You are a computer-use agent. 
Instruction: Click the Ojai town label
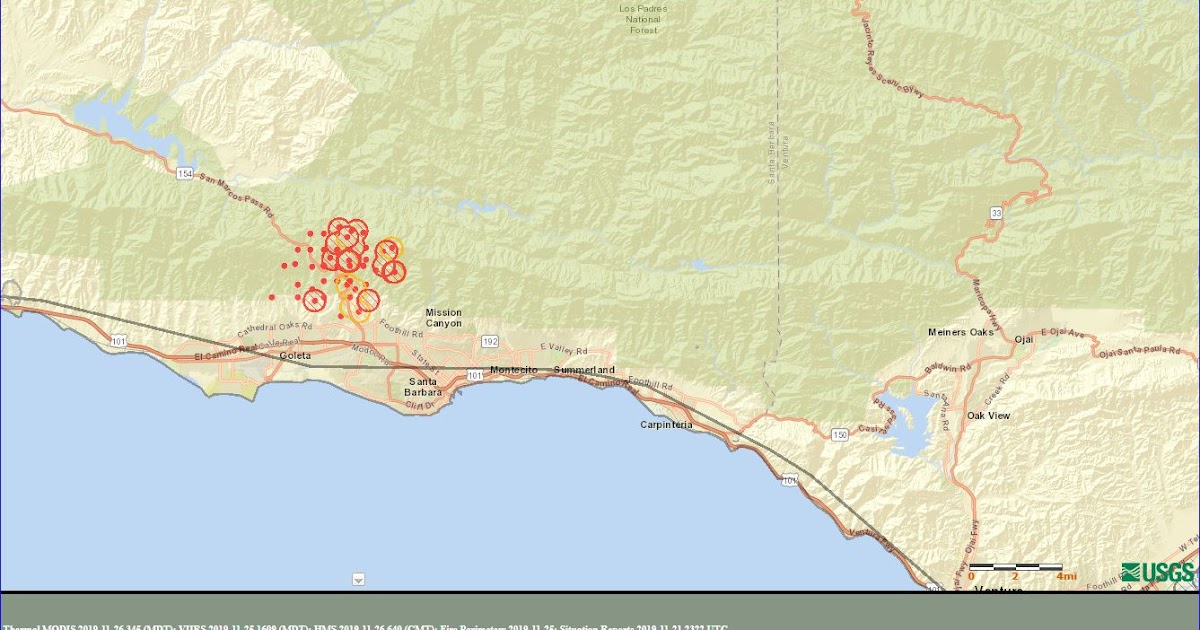pos(1022,338)
